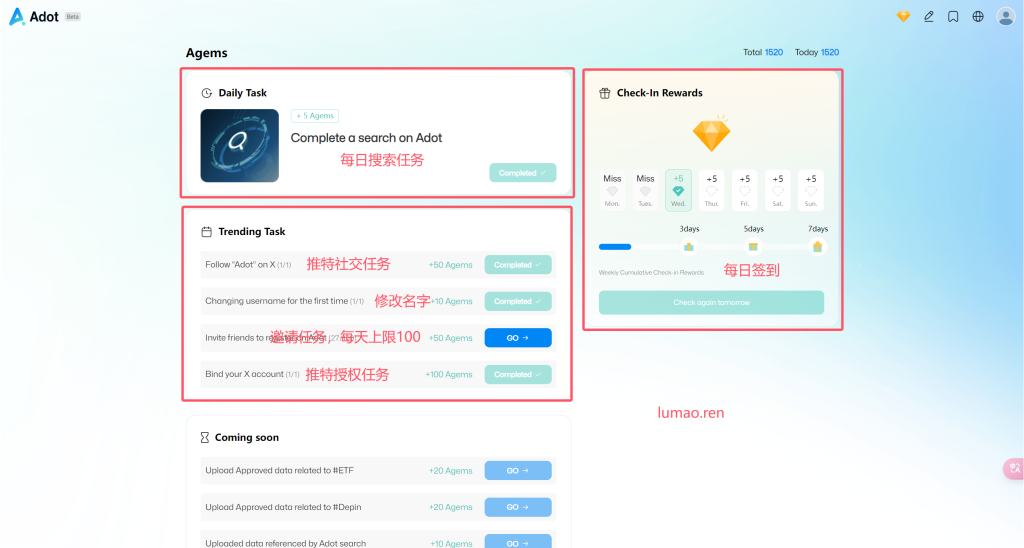Screen dimensions: 1024x548
Task: Click 'Weekly Cumulative Check-in Rewards' caption
Action: (651, 272)
